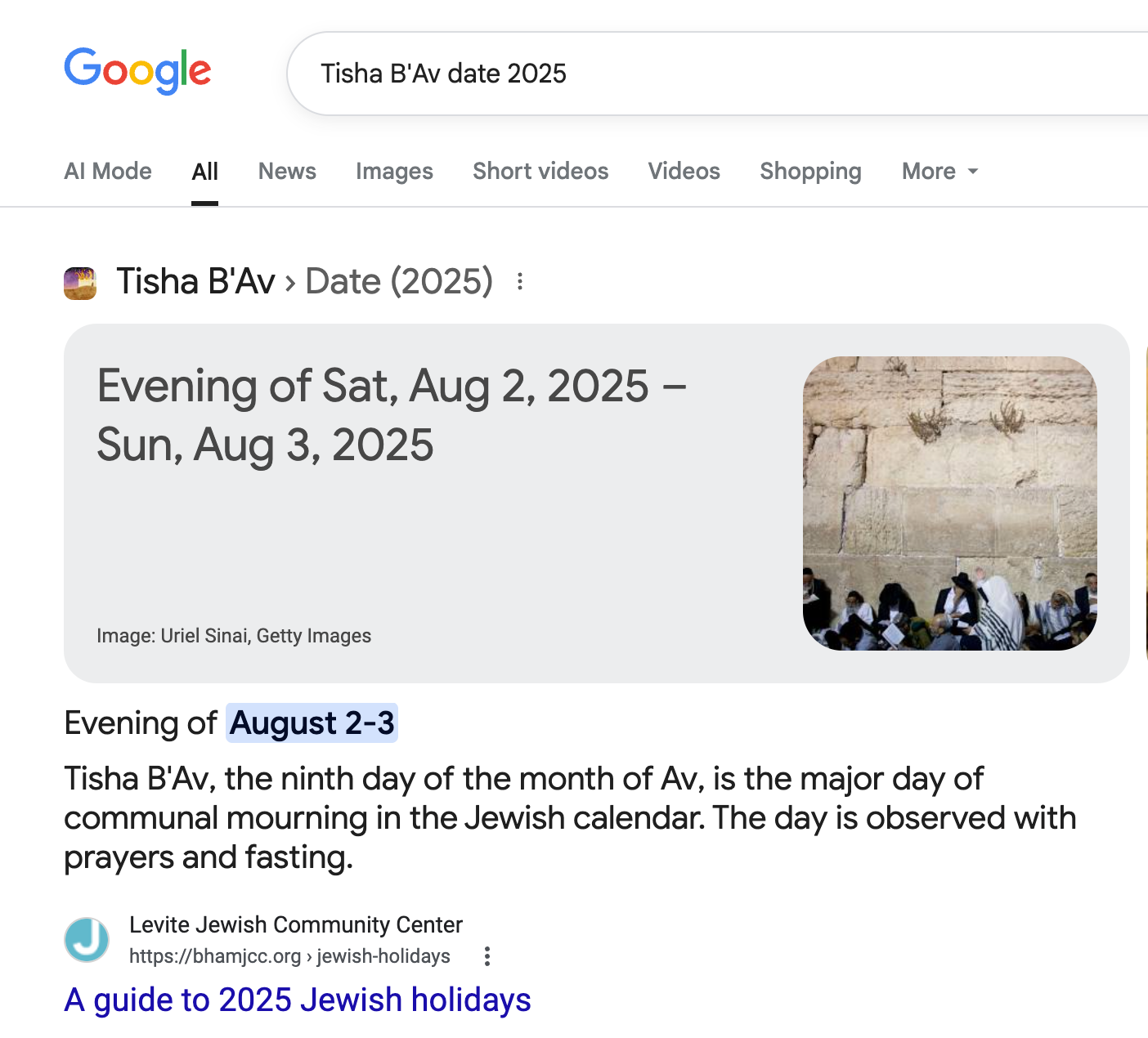The image size is (1148, 1038).
Task: Open the Images tab
Action: point(394,172)
